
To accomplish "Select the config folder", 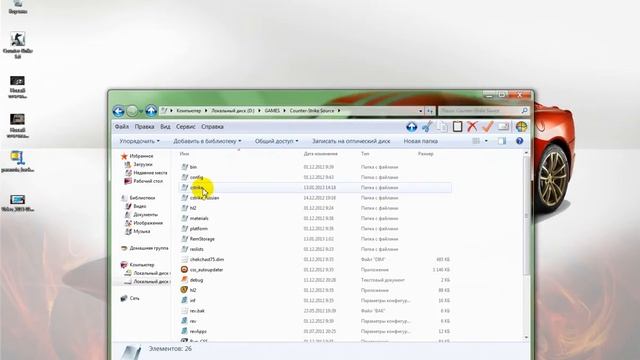I will [196, 177].
